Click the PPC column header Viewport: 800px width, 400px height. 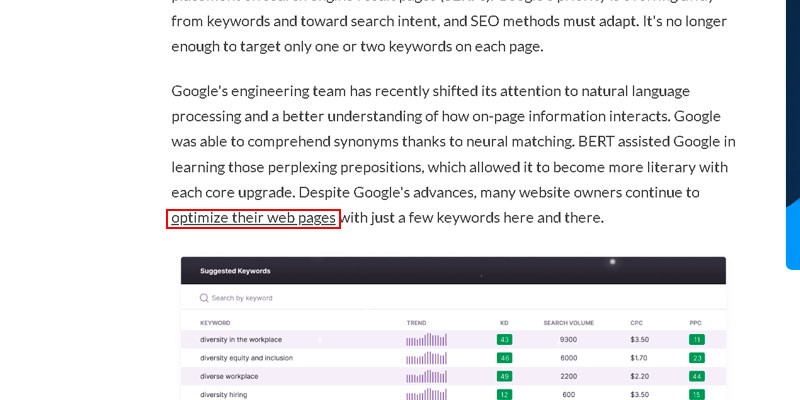(695, 323)
